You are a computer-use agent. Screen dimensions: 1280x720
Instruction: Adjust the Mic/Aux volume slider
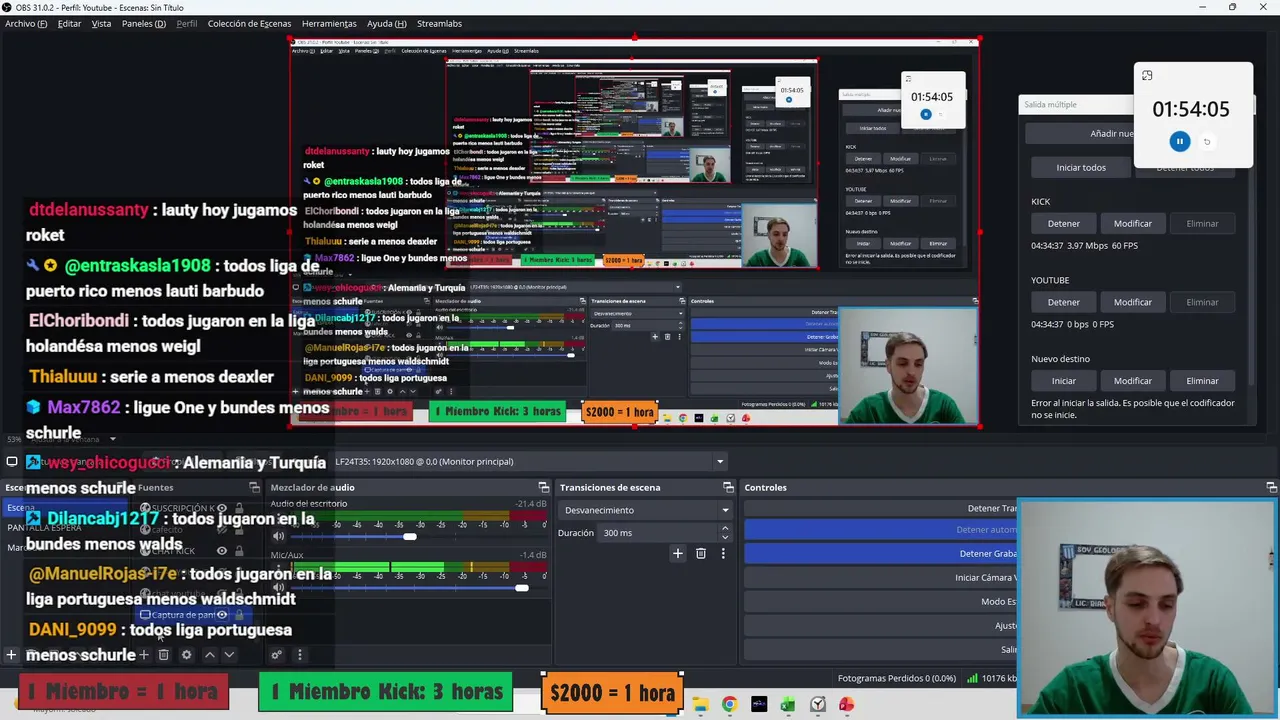[521, 588]
